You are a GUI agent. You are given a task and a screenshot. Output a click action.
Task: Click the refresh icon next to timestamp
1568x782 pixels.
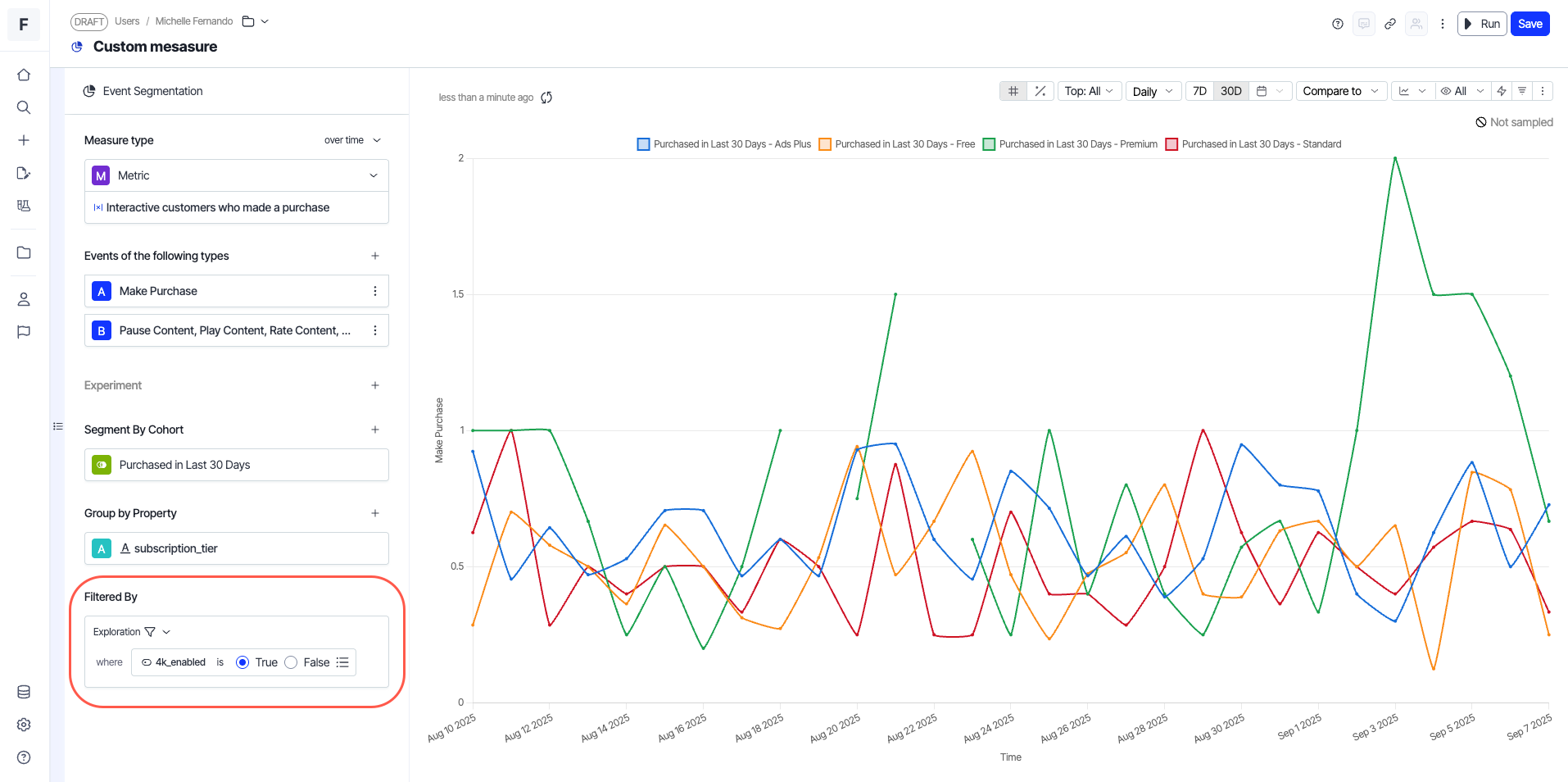click(546, 98)
